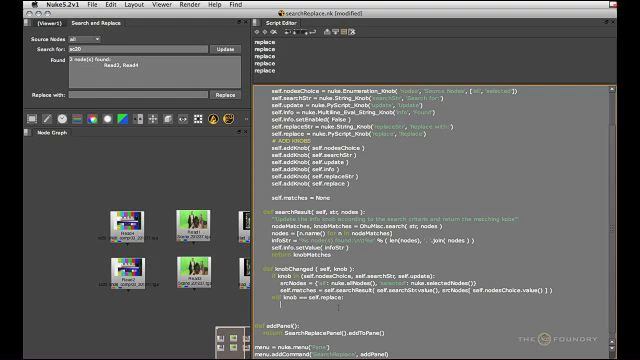Show both input and output panes

coord(344,32)
